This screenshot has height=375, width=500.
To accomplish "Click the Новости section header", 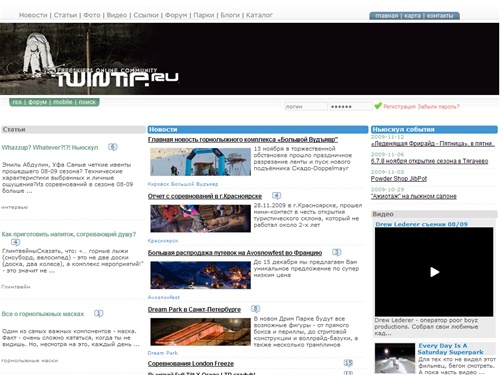I will (258, 129).
